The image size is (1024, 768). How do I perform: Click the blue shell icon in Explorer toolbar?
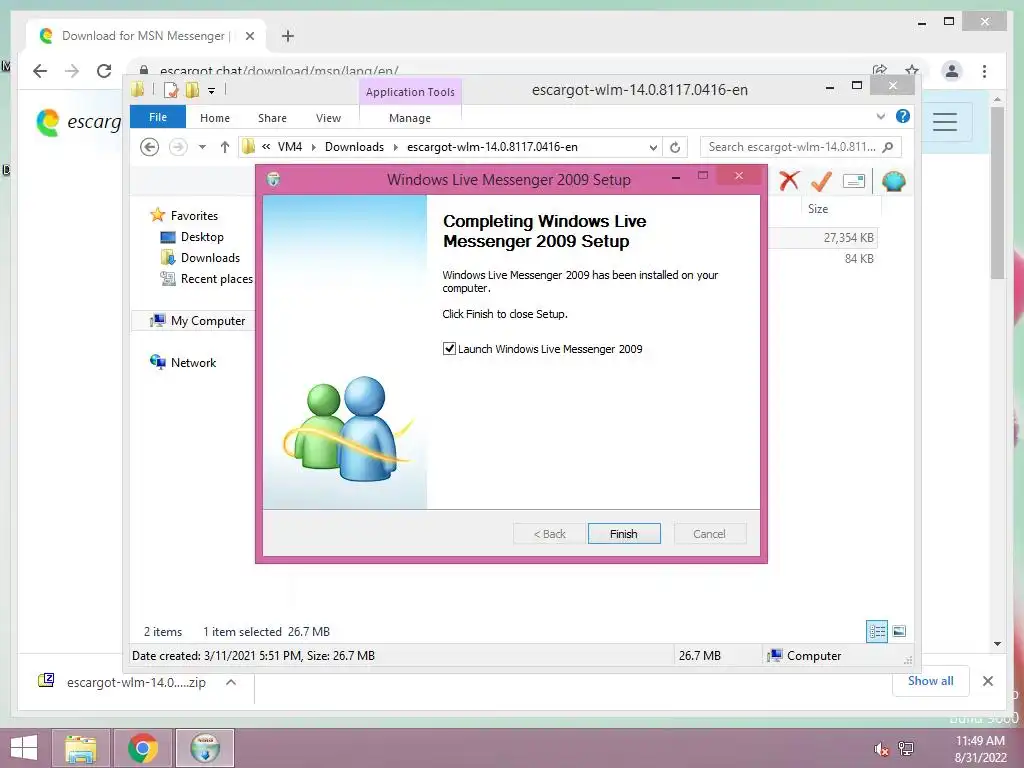[x=893, y=181]
